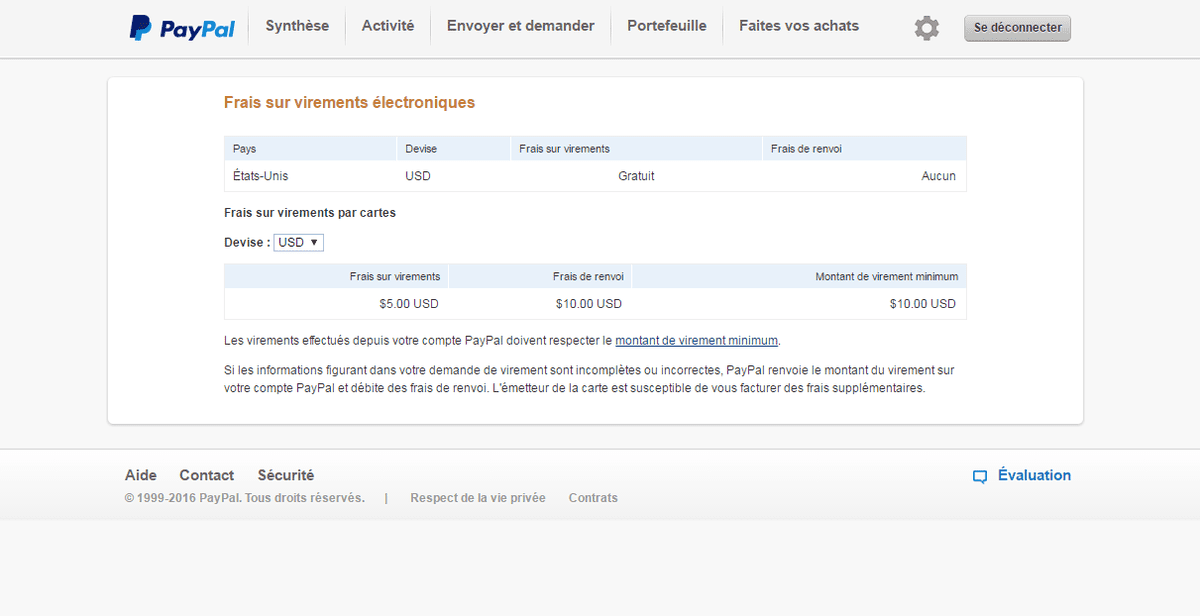
Task: Click the copyright 1999-2016 PayPal text
Action: point(245,498)
